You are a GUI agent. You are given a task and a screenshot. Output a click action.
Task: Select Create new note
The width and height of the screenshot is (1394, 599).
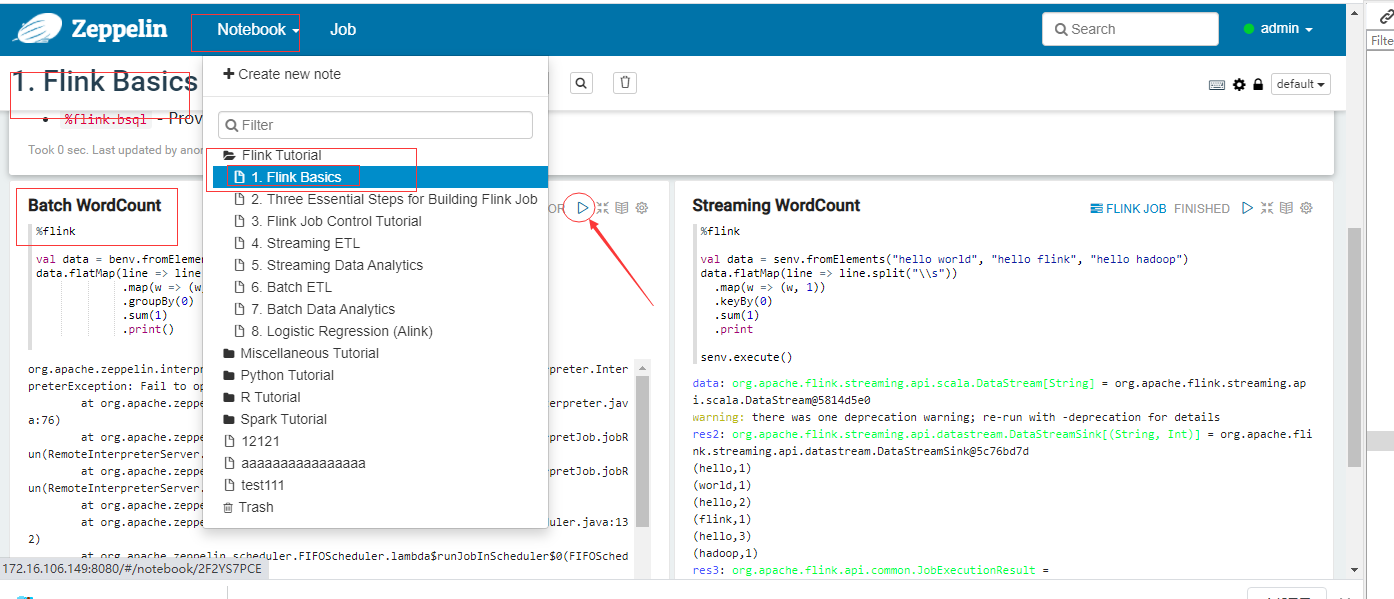tap(282, 74)
